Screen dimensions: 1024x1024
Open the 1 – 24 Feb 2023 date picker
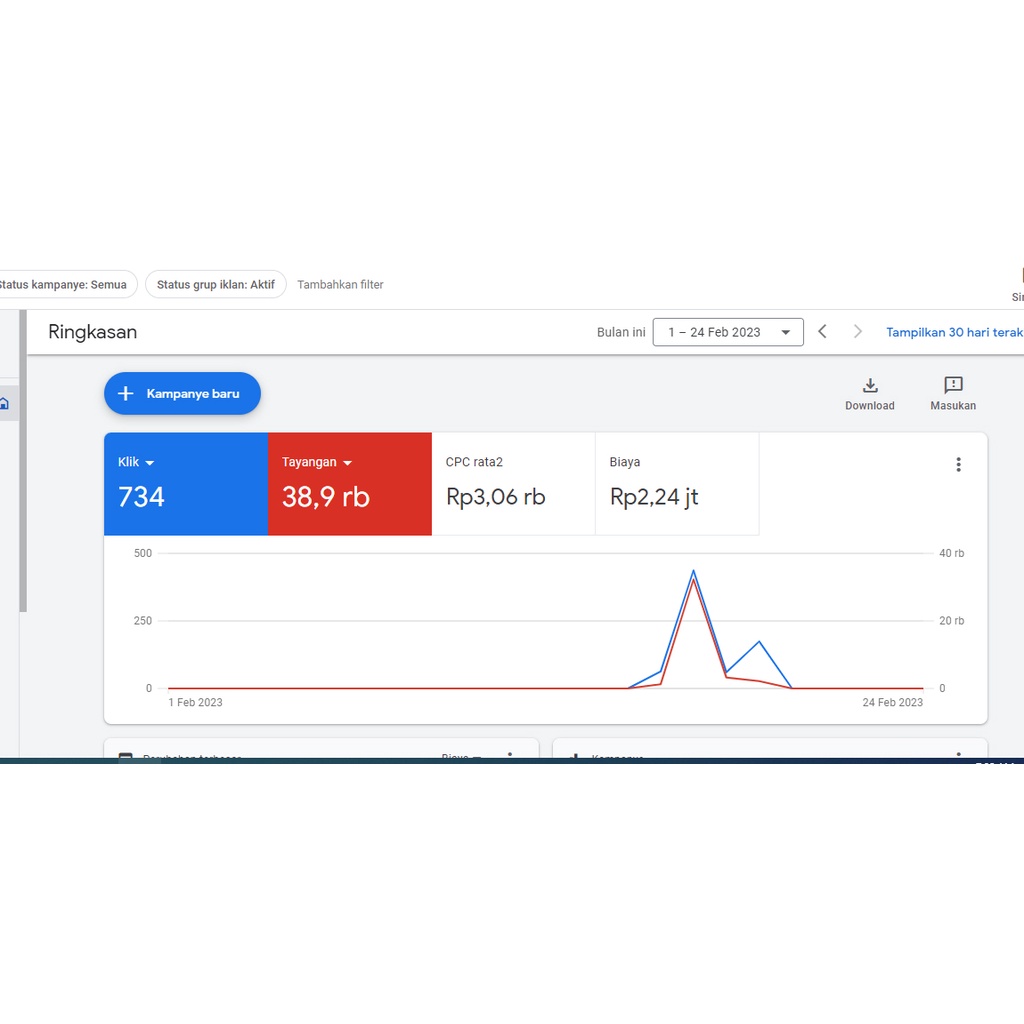tap(727, 332)
